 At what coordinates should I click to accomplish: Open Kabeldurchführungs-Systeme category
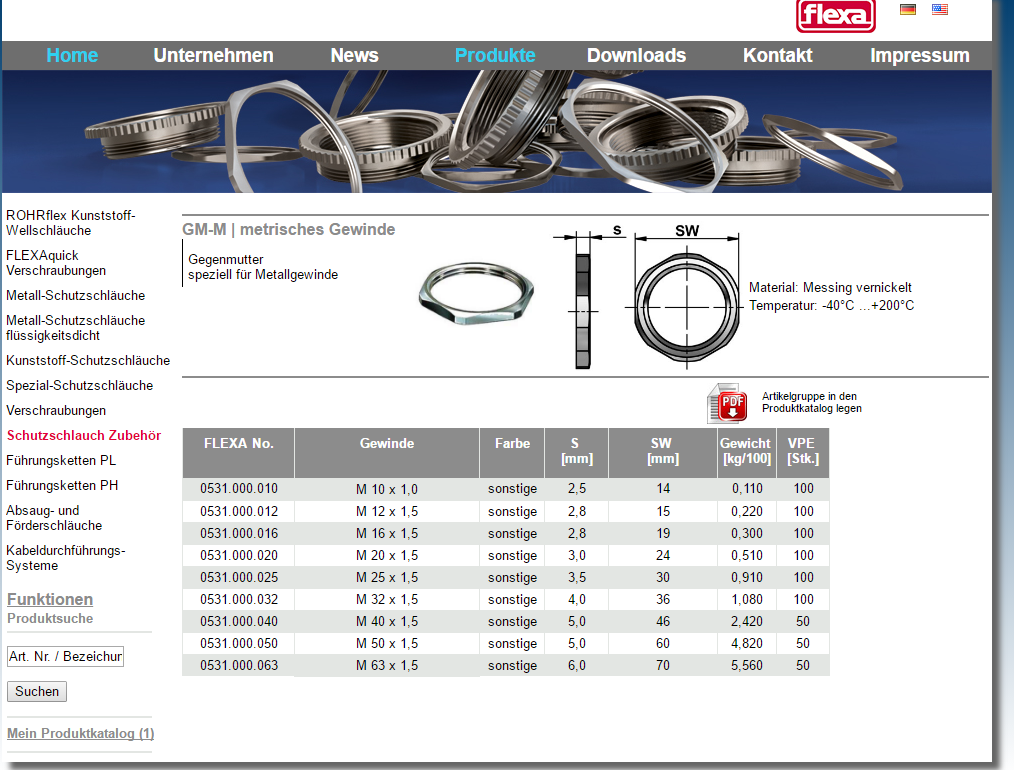pos(65,558)
